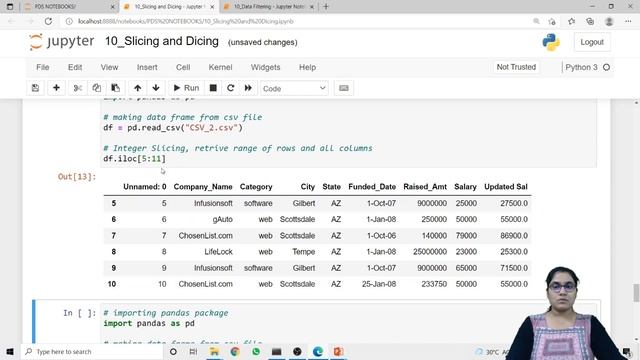Open Task View on the taskbar
The width and height of the screenshot is (640, 360).
(193, 351)
